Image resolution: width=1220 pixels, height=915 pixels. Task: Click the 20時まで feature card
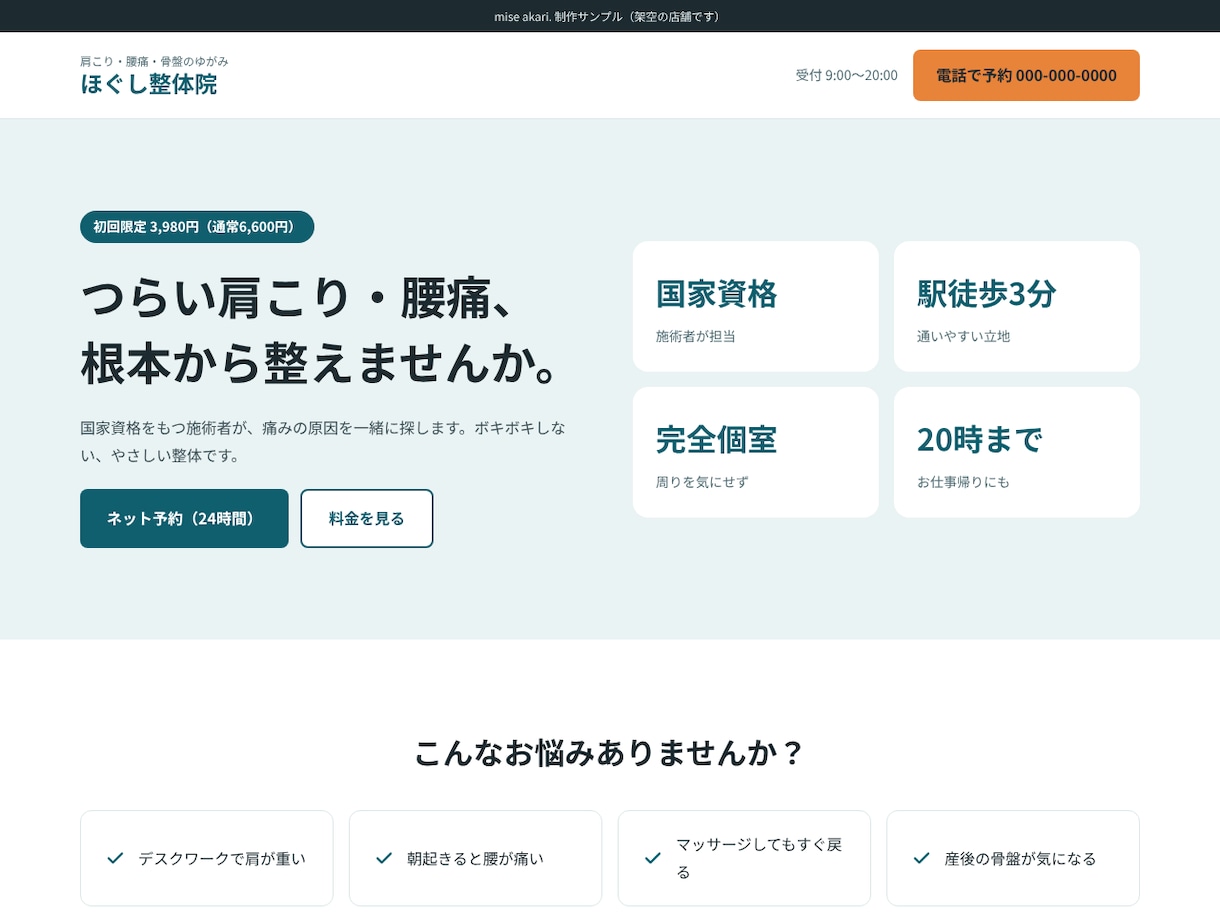pos(1017,452)
